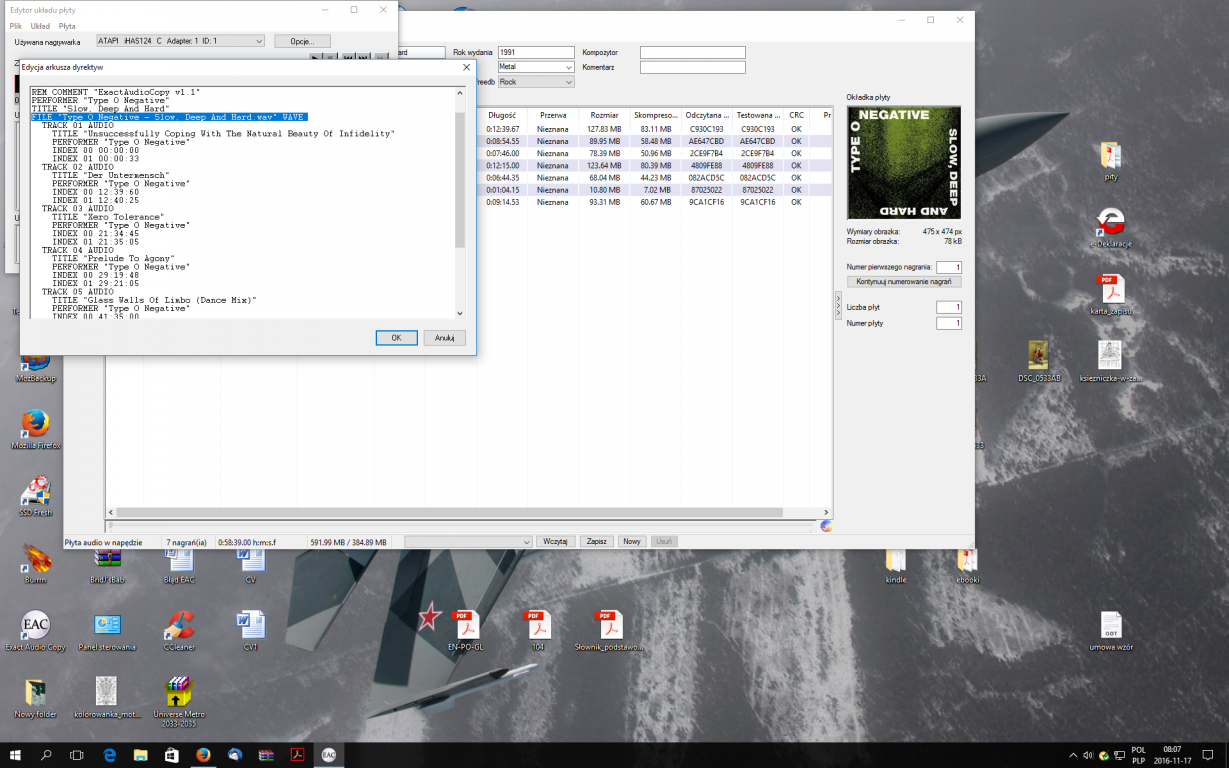Screen dimensions: 1229x768
Task: Click the Liczba płyt input field
Action: pyautogui.click(x=949, y=307)
